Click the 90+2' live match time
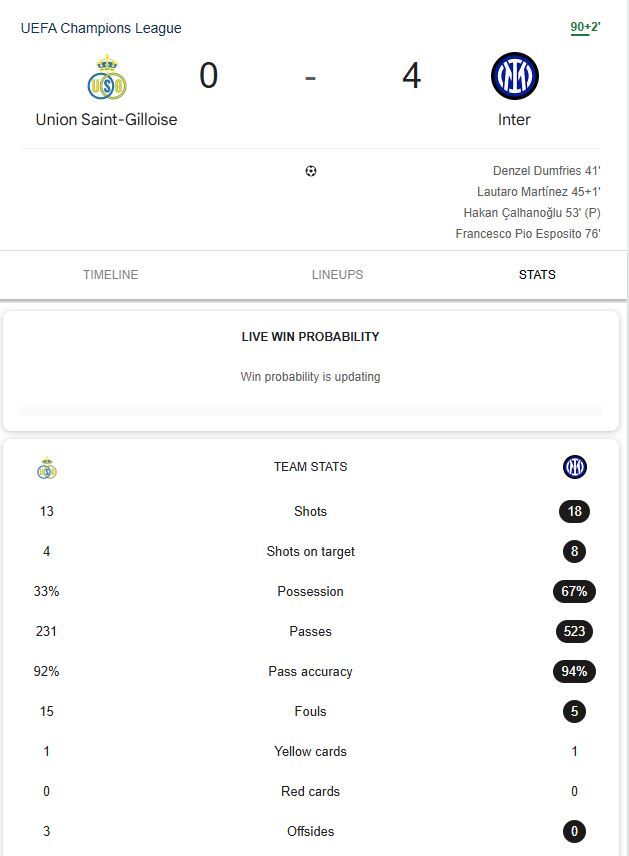Screen dimensions: 629x856 [x=585, y=27]
